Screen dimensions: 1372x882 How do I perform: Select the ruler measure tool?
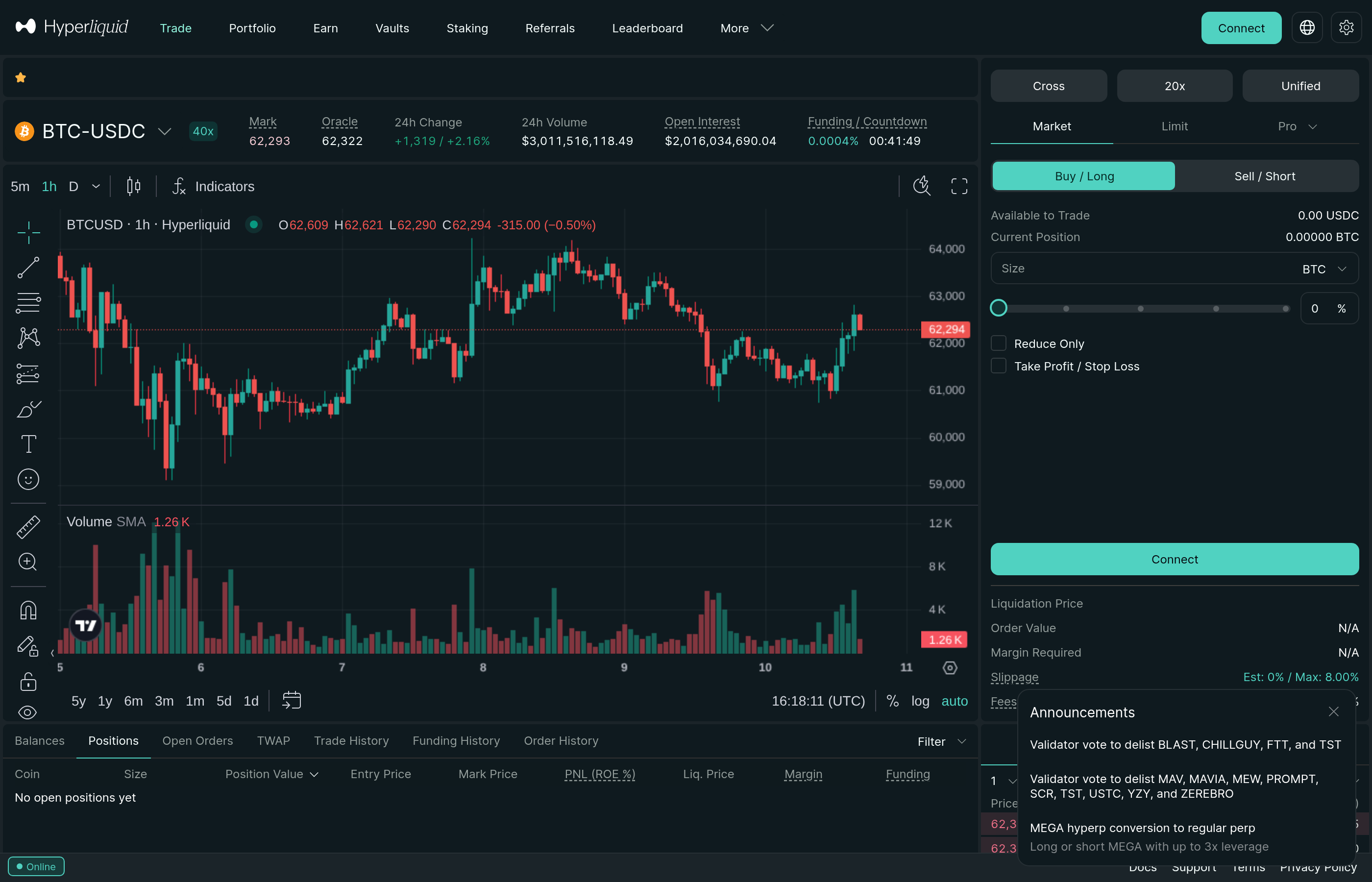click(28, 527)
